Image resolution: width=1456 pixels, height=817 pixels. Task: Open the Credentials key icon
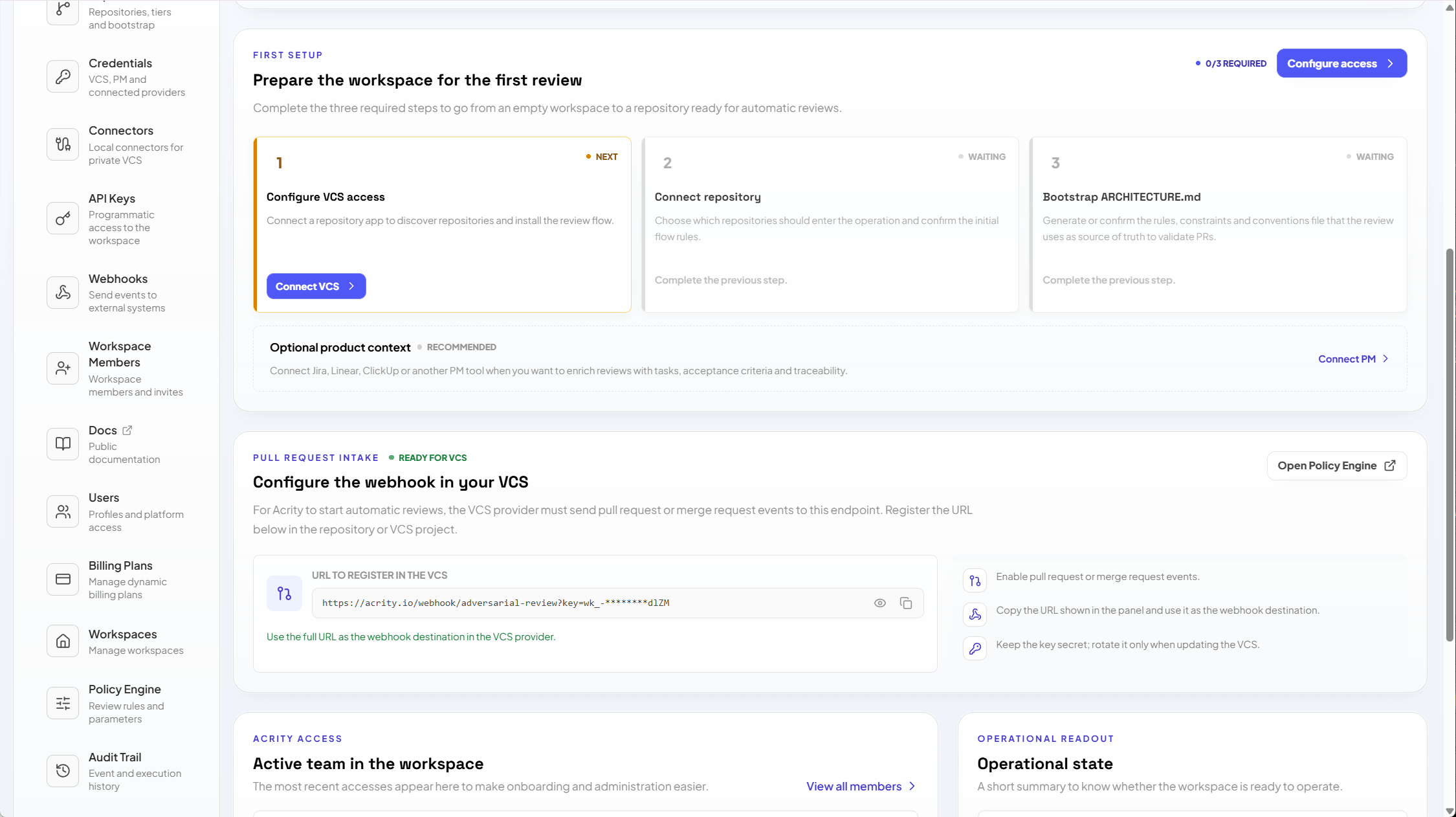point(63,76)
